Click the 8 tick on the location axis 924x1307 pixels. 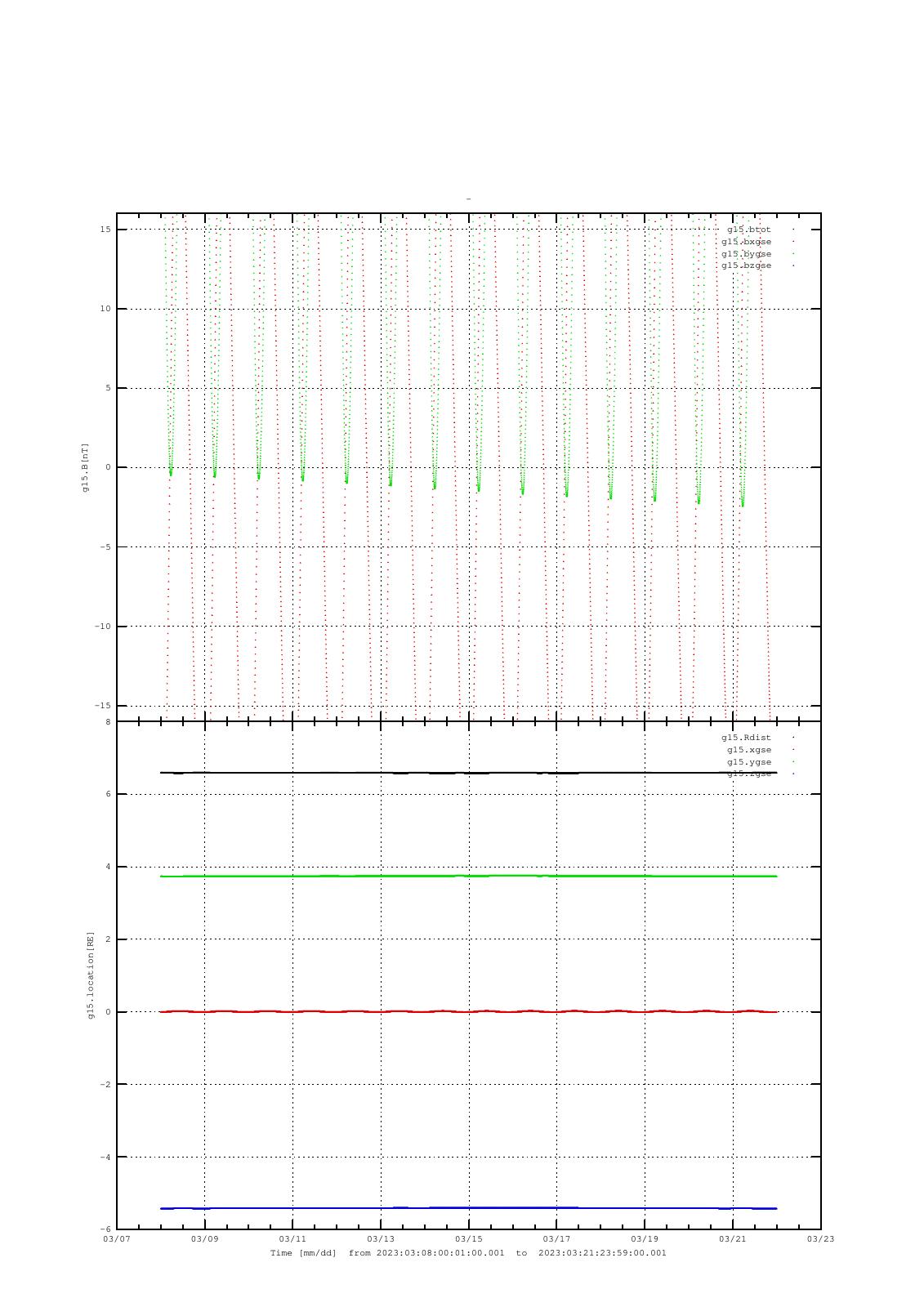point(108,722)
